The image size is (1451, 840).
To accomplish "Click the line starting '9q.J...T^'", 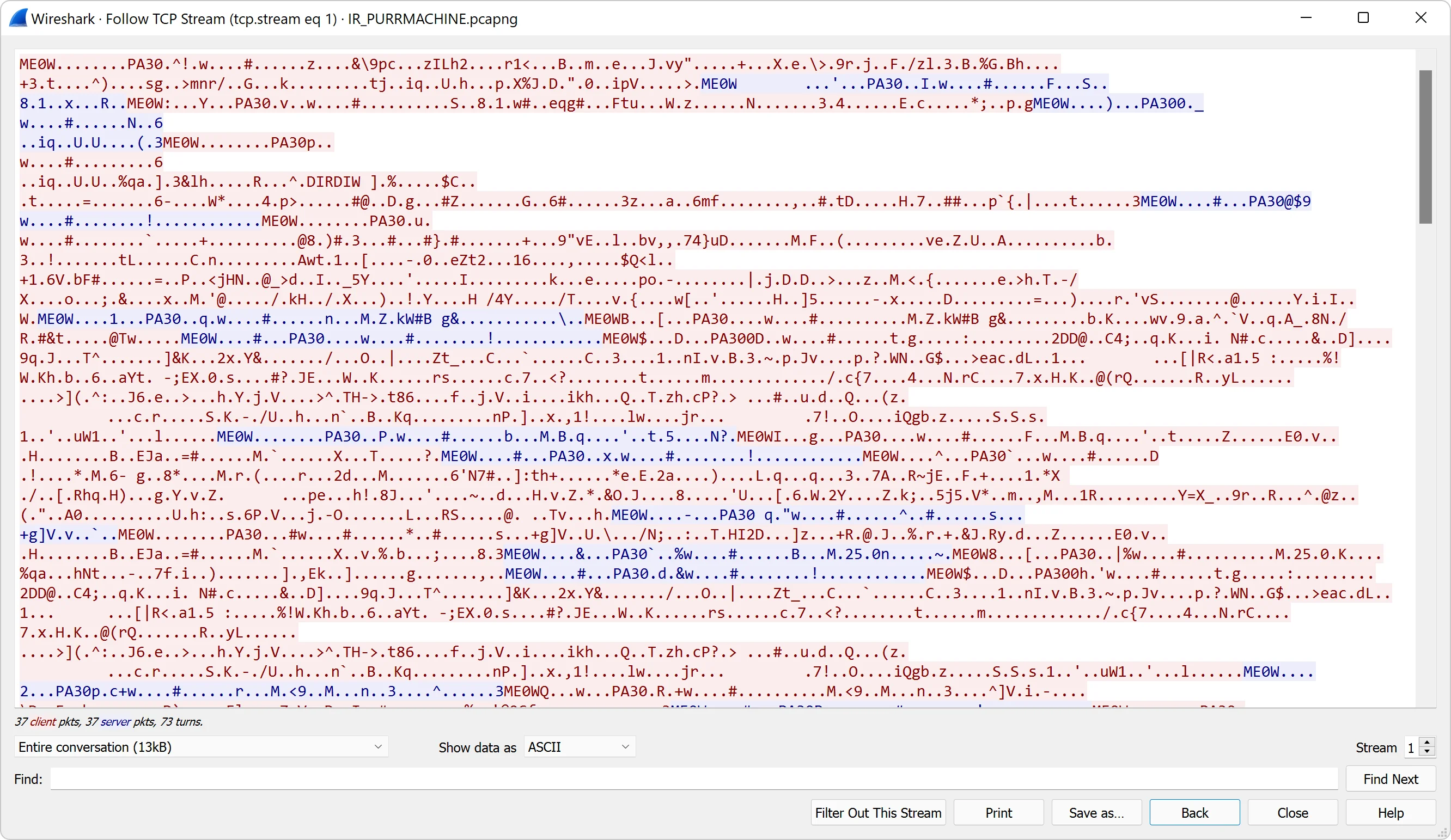I will [x=680, y=358].
